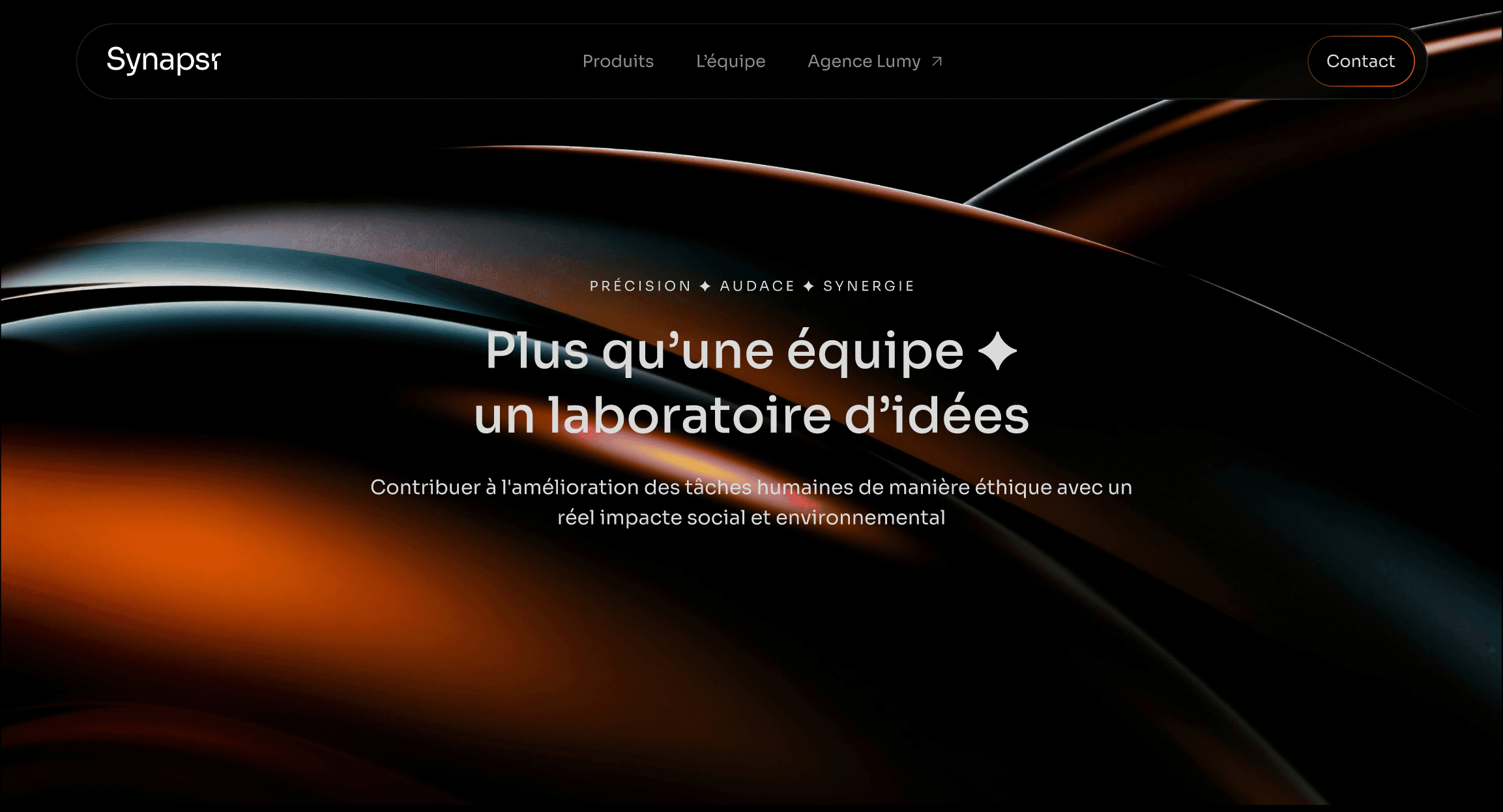1503x812 pixels.
Task: Click the external arrow beside Agence Lumy
Action: click(937, 61)
